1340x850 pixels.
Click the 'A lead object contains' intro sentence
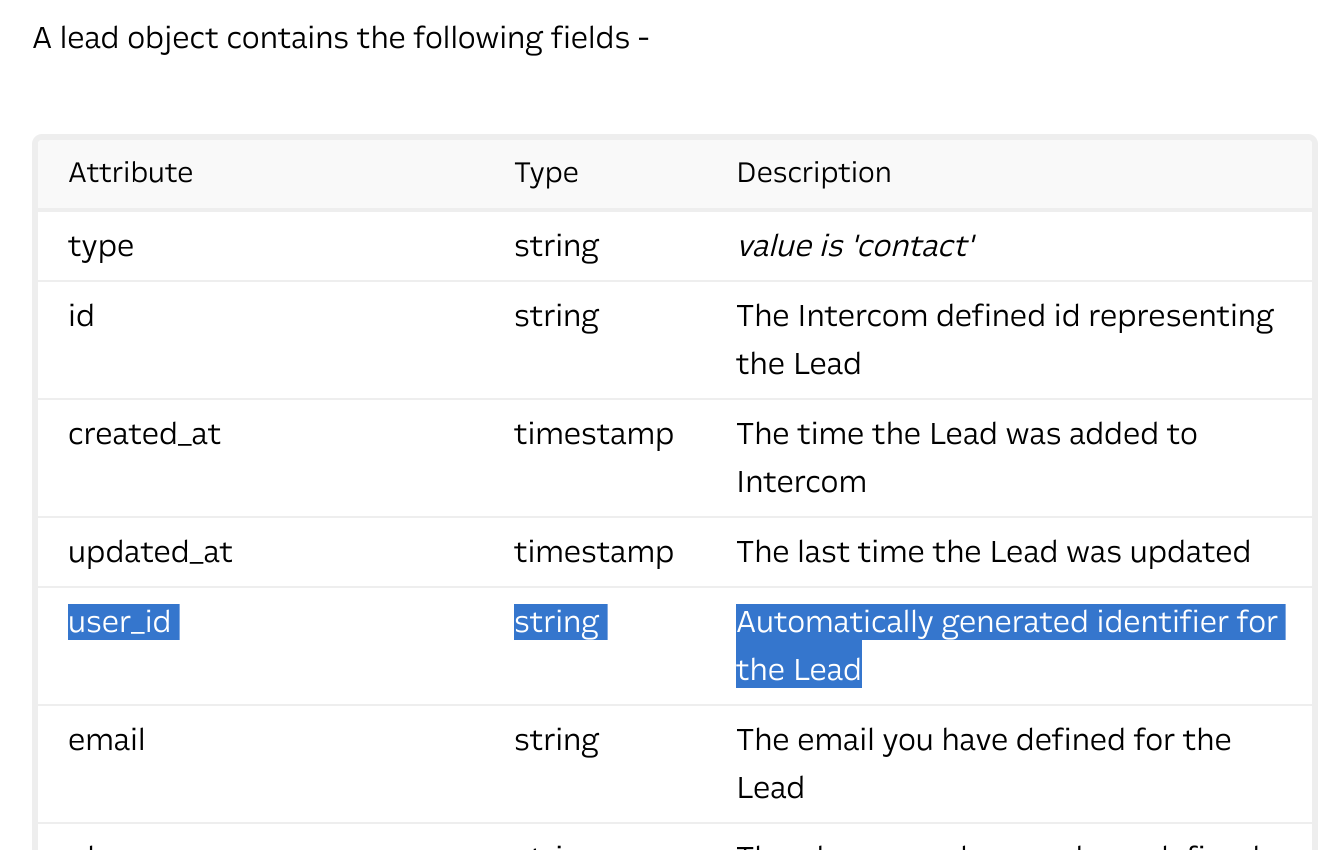[x=341, y=38]
